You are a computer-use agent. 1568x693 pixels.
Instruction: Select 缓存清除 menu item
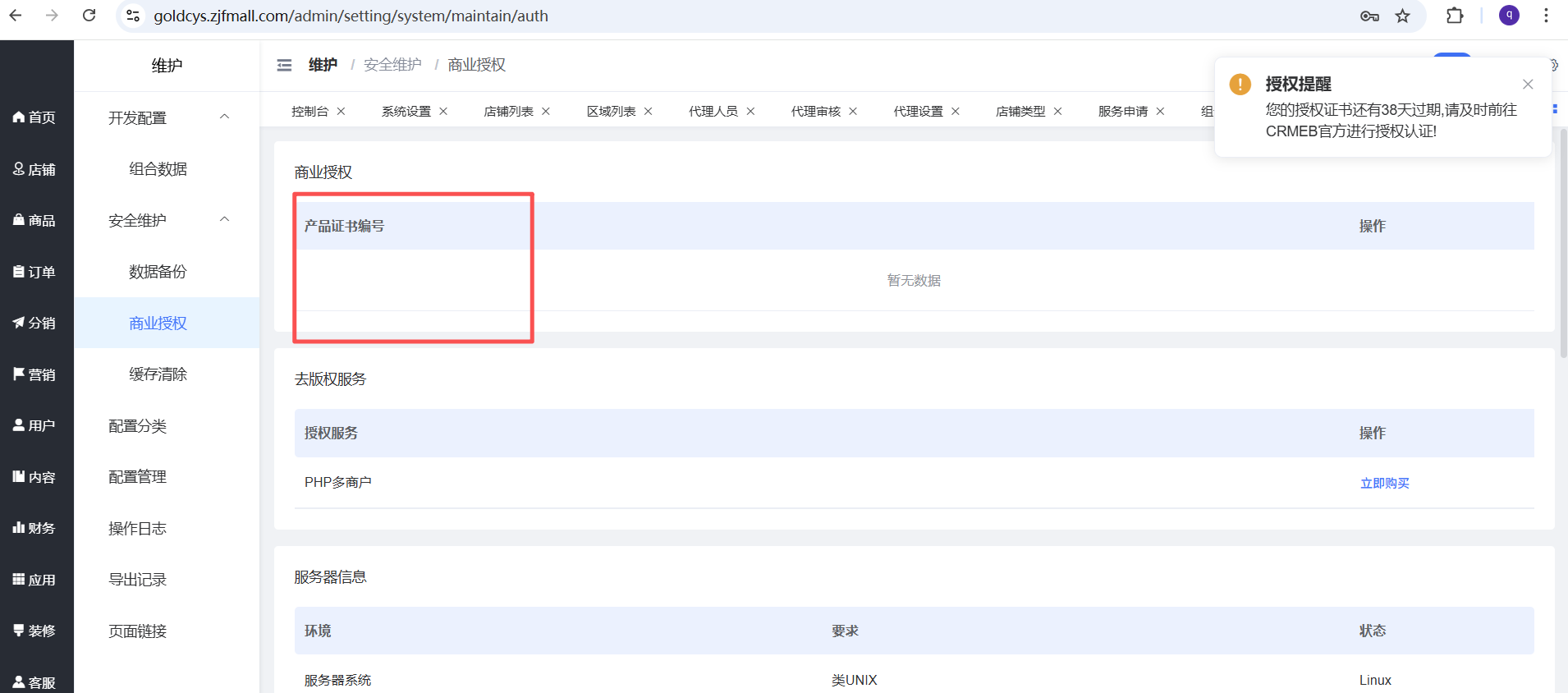tap(158, 374)
